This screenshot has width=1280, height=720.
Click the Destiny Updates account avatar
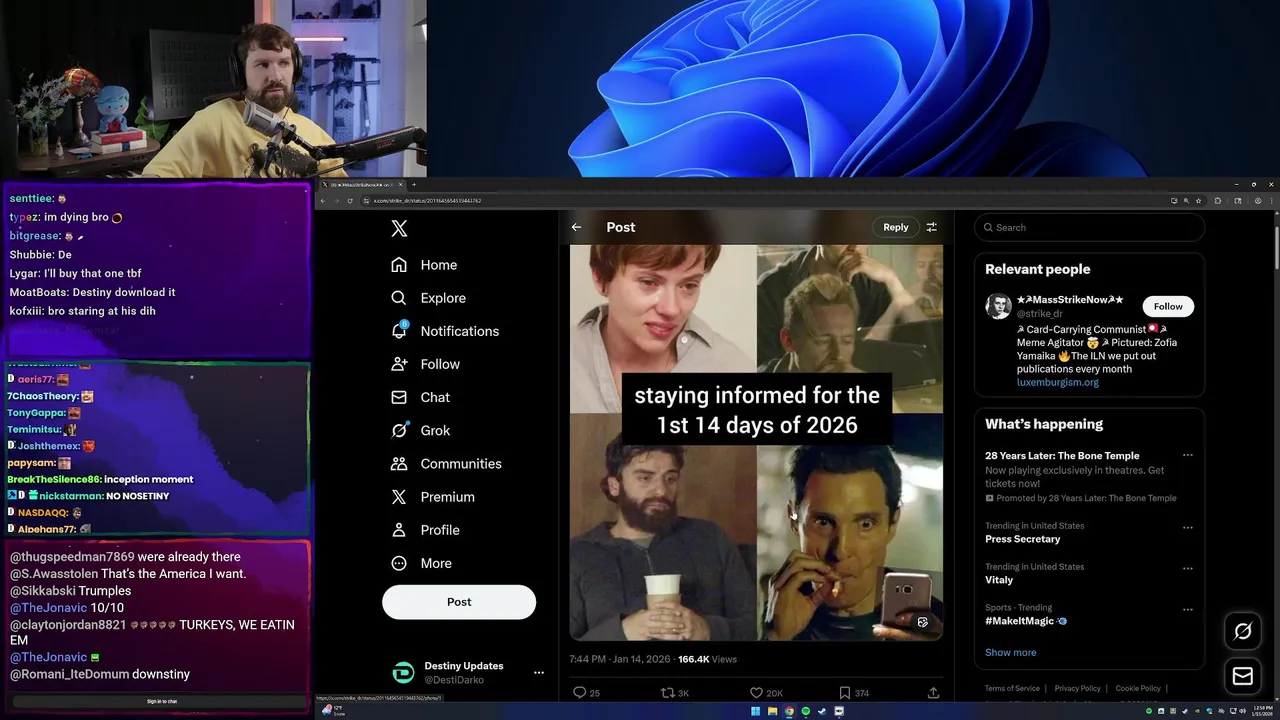coord(403,673)
